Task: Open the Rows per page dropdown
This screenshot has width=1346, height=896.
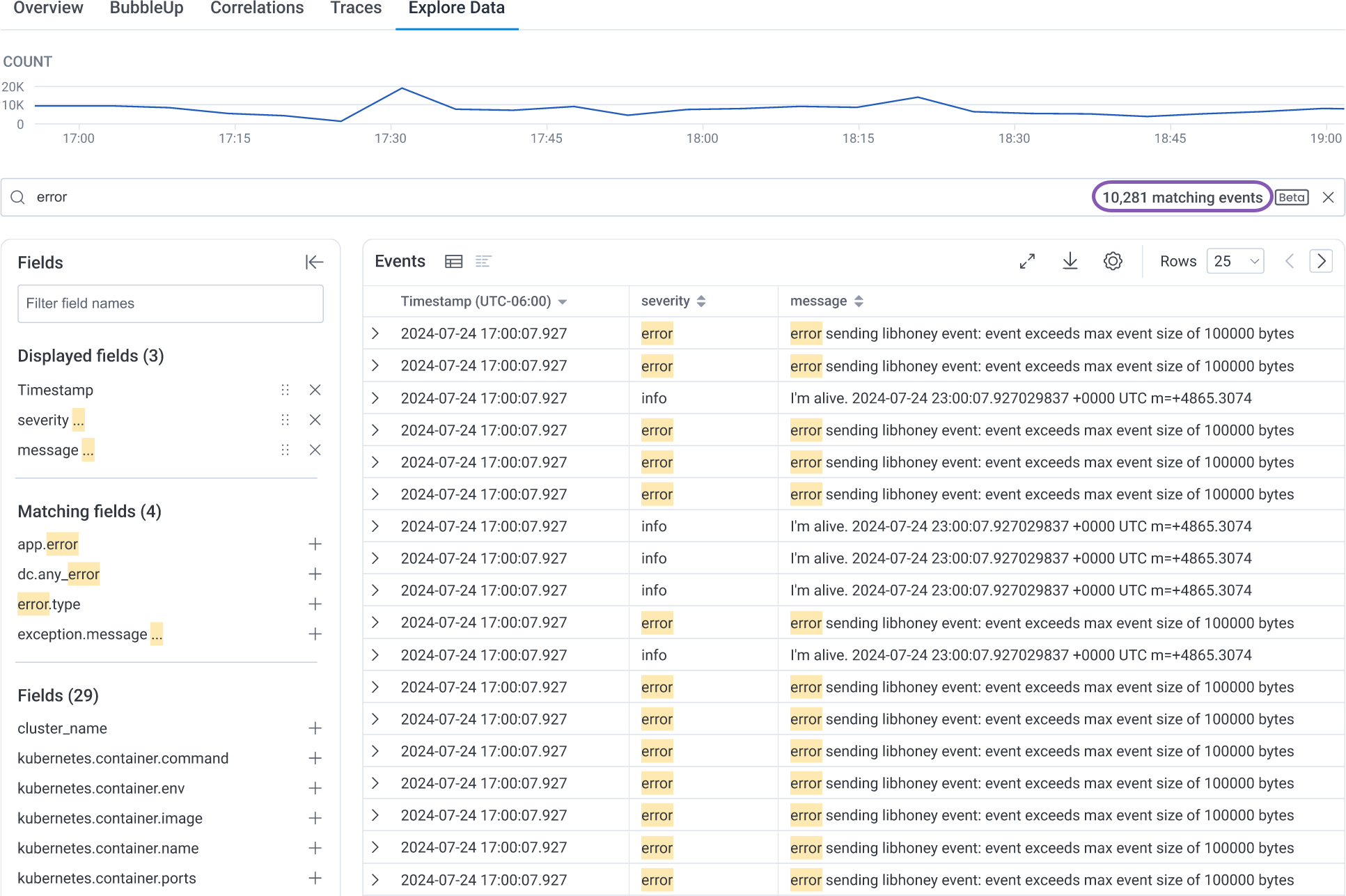Action: coord(1235,261)
